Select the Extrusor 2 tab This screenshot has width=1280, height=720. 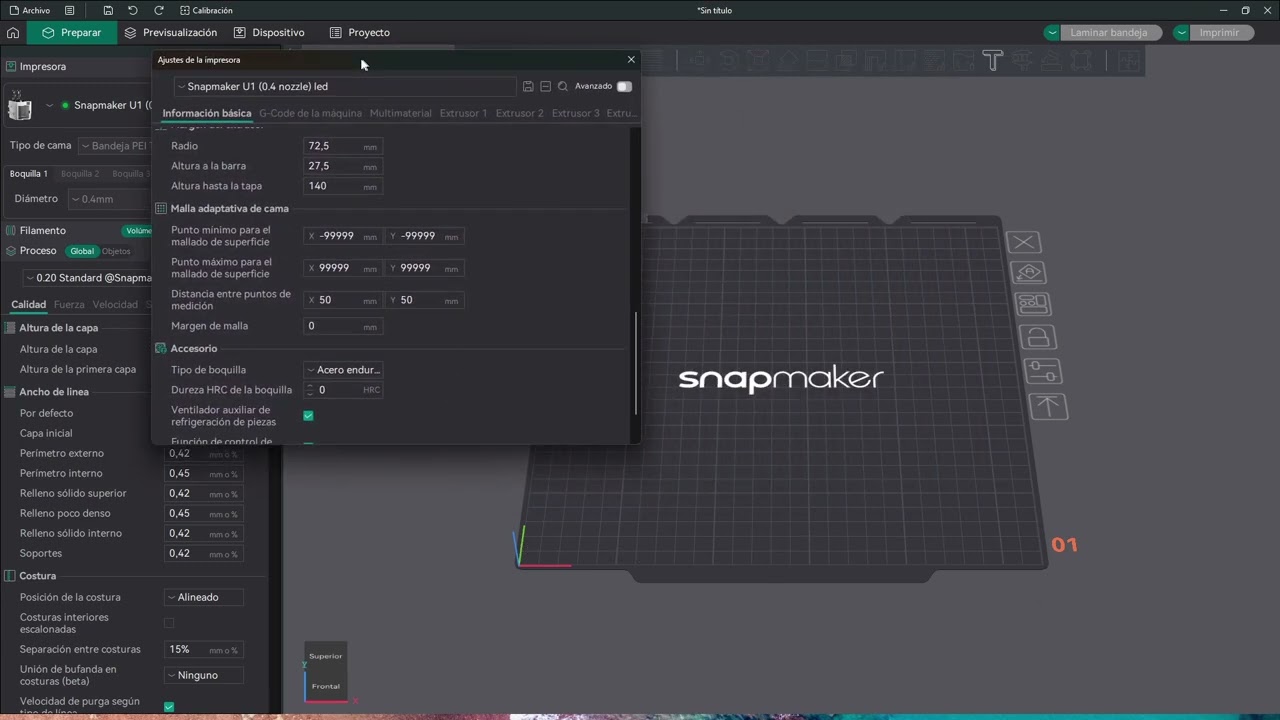click(x=520, y=113)
